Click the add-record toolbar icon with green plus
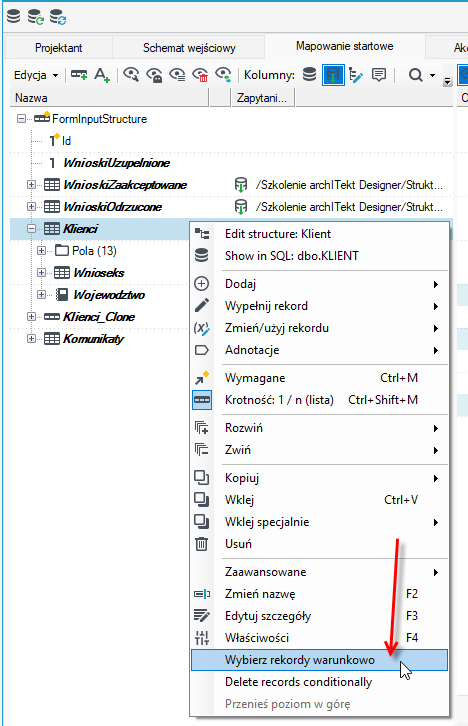468x726 pixels. 79,75
